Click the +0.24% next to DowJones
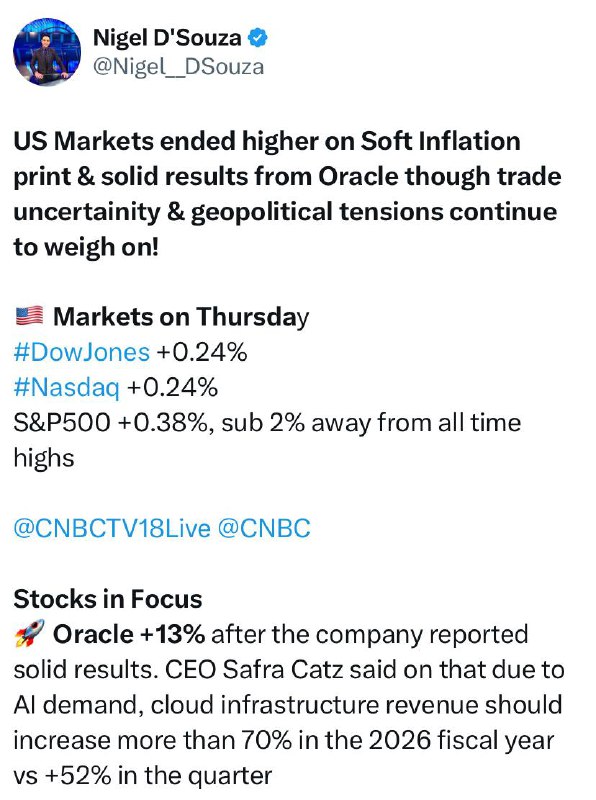This screenshot has width=596, height=800. click(202, 353)
